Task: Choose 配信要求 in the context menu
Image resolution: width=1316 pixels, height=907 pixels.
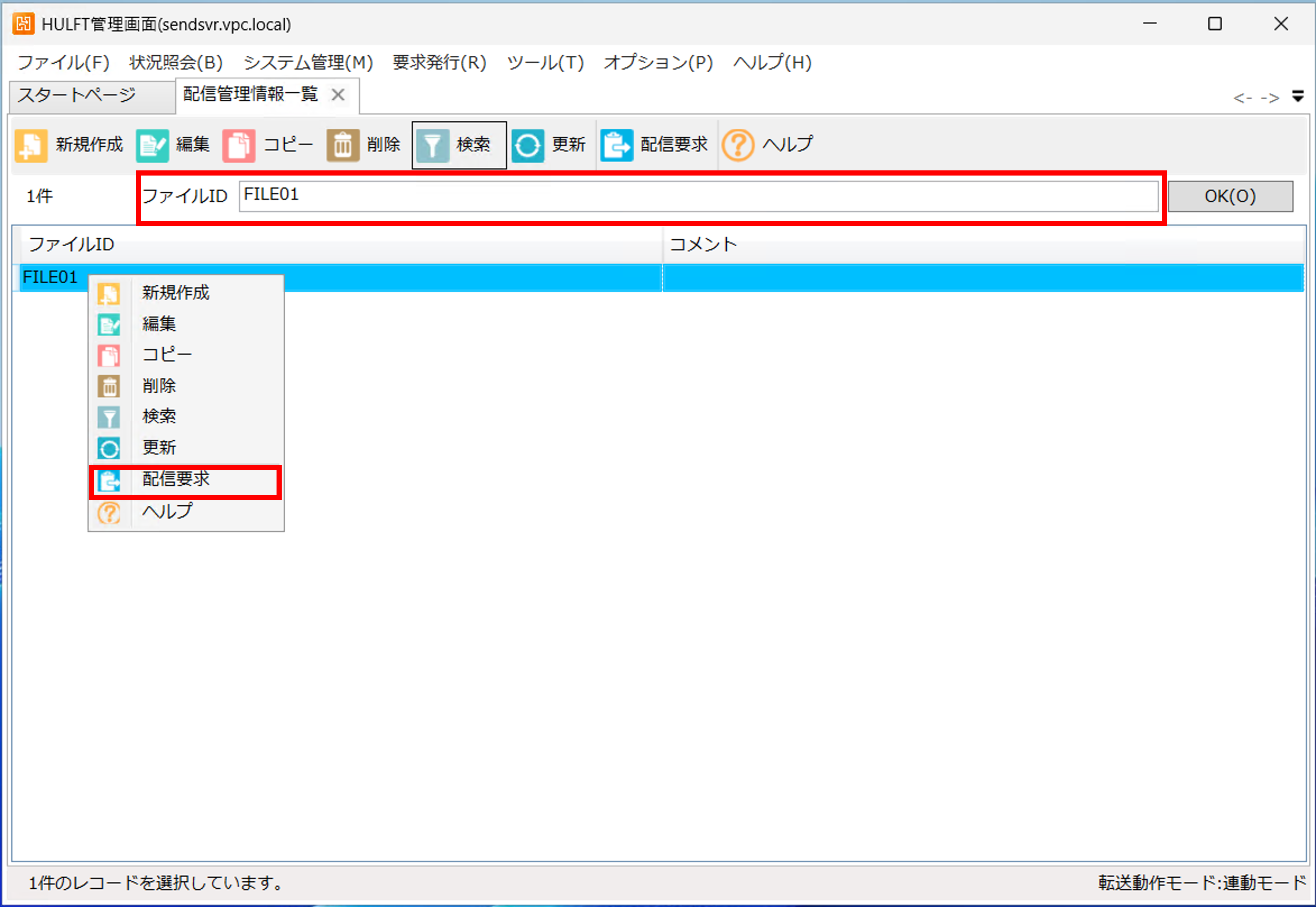Action: coord(175,479)
